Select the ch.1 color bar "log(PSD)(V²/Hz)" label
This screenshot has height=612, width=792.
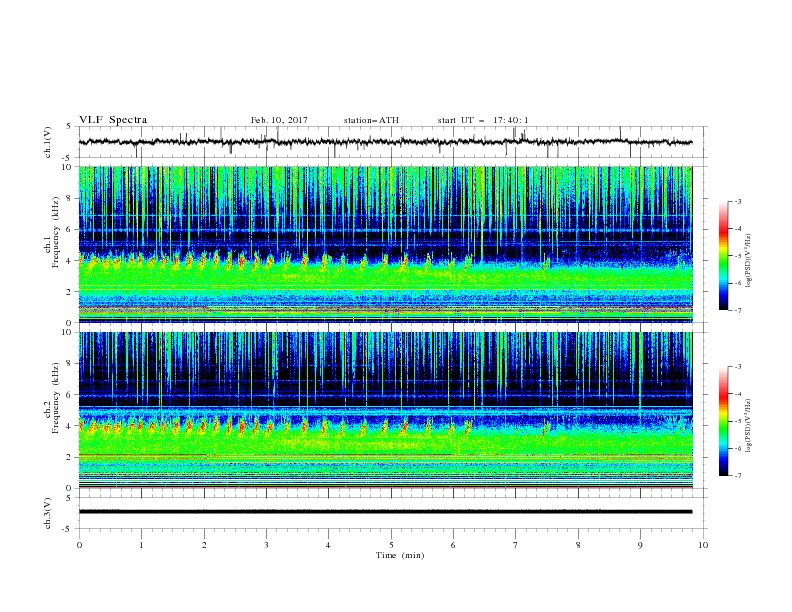[748, 261]
